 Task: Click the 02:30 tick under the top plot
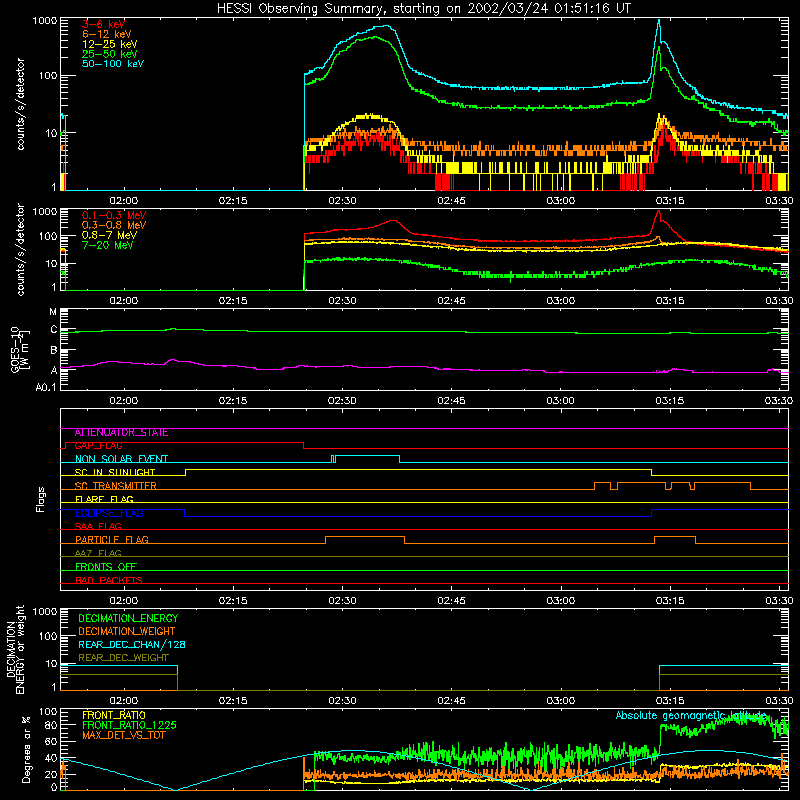(x=342, y=201)
